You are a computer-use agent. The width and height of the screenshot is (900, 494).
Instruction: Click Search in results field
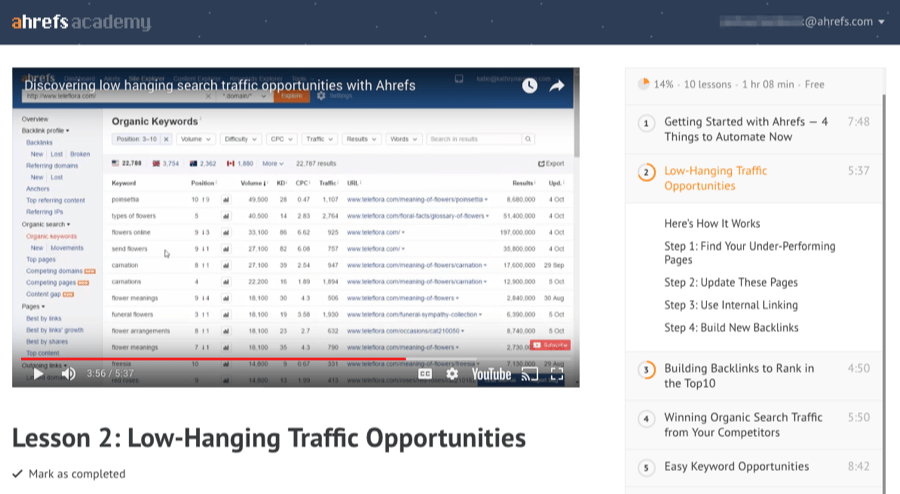475,139
